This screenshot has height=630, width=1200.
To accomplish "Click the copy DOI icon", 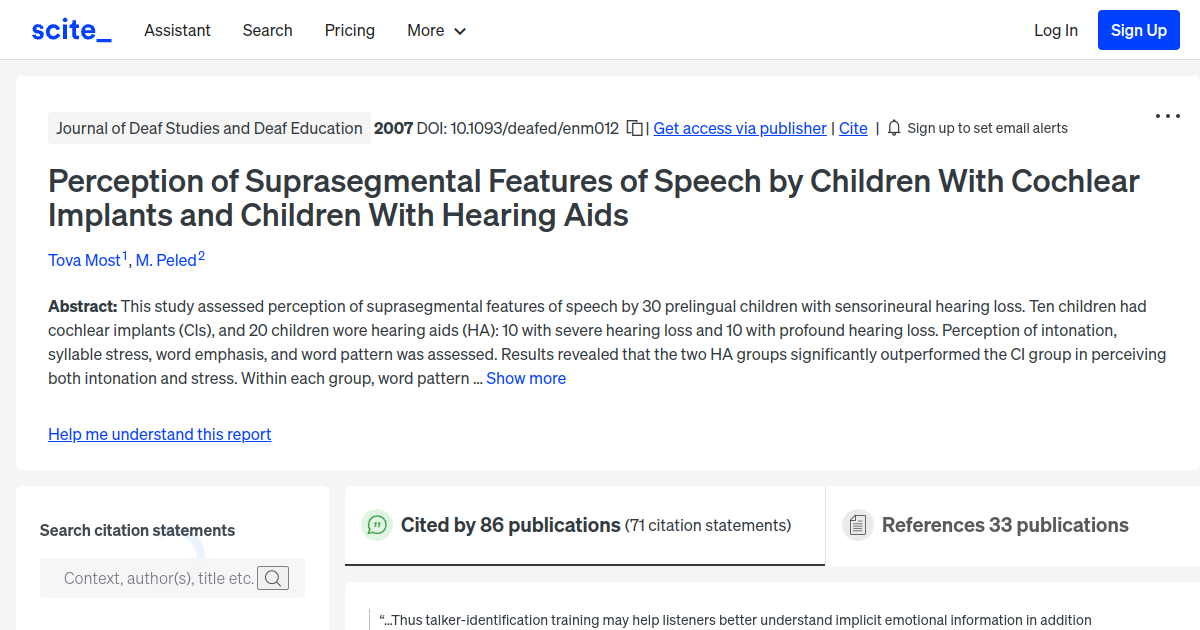I will tap(635, 128).
